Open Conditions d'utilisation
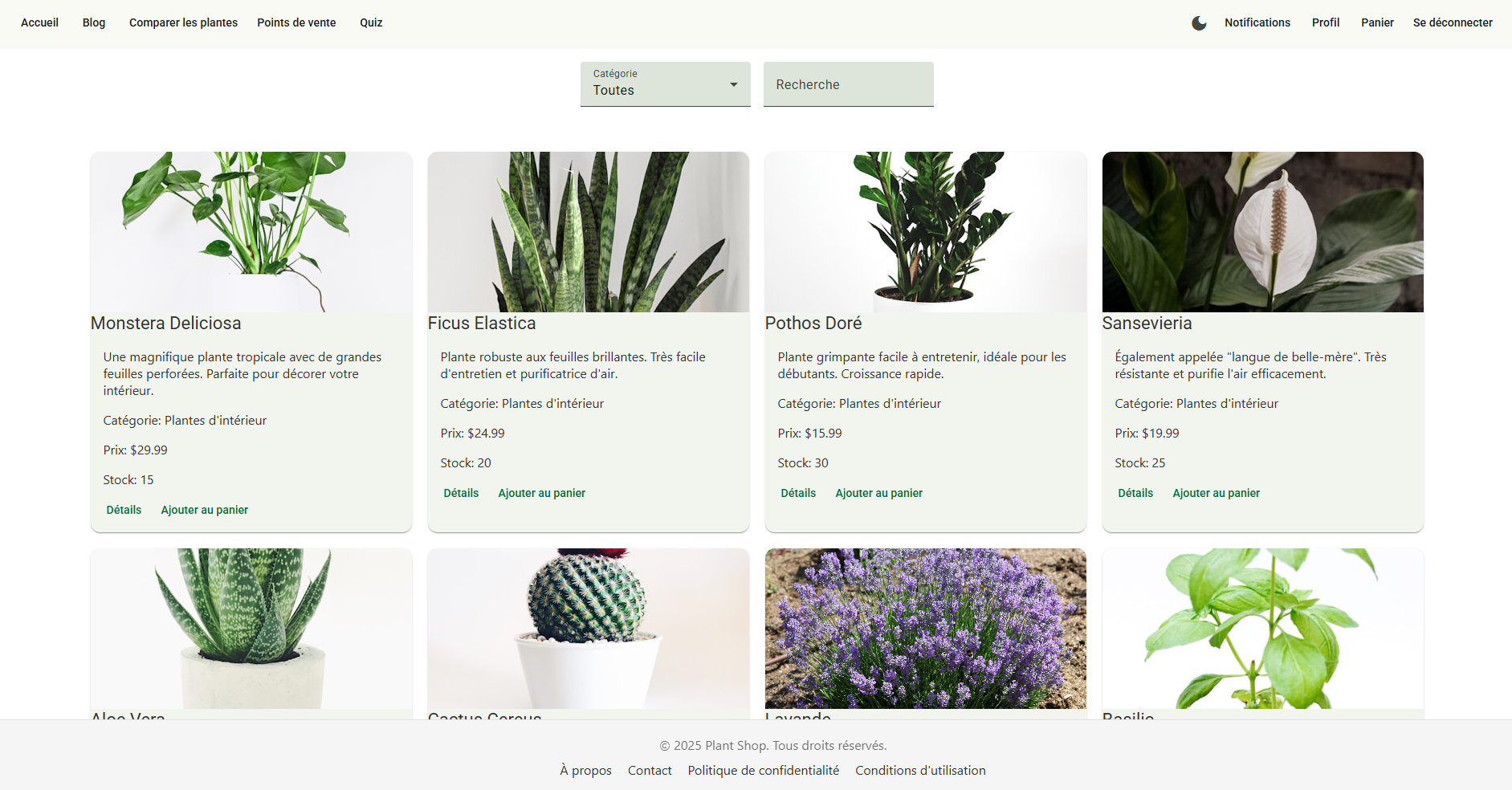This screenshot has width=1512, height=790. tap(920, 770)
